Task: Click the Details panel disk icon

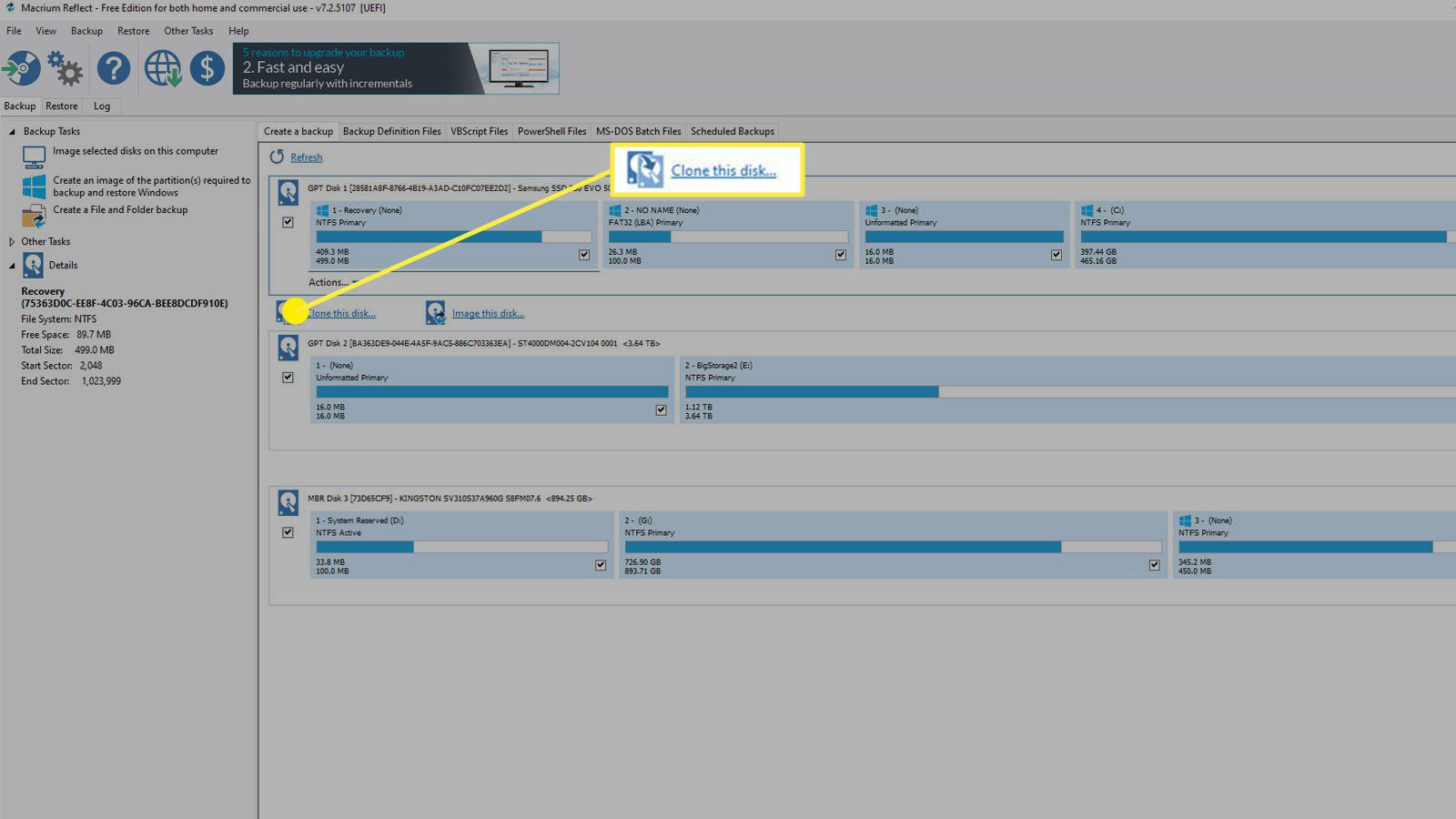Action: [x=33, y=265]
